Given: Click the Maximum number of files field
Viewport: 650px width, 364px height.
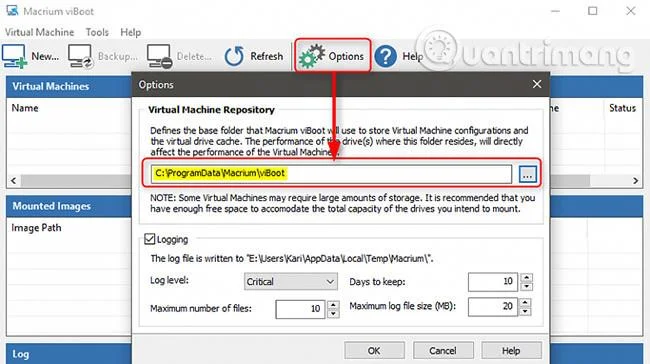Looking at the screenshot, I should point(300,309).
